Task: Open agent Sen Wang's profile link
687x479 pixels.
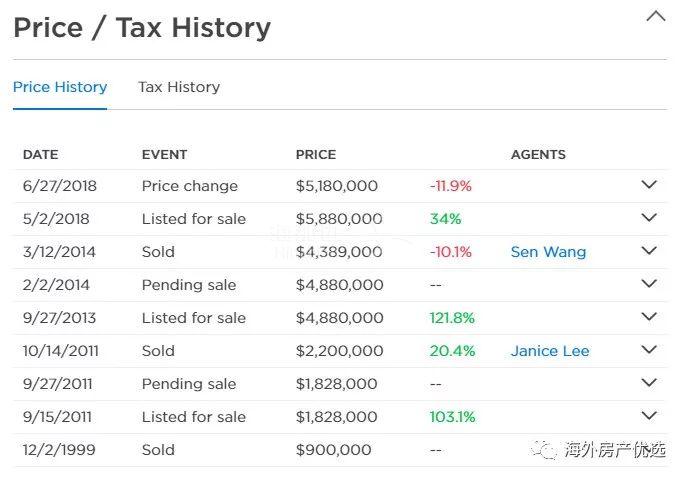Action: (x=548, y=252)
